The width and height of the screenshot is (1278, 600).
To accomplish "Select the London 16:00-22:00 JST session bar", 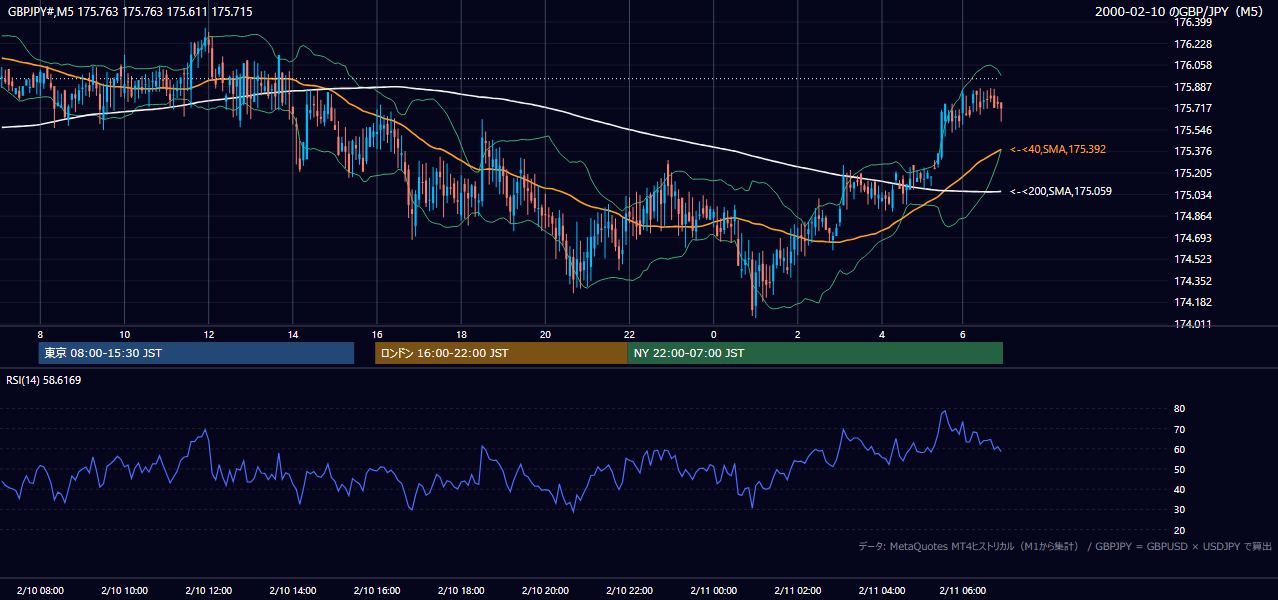I will (x=501, y=353).
